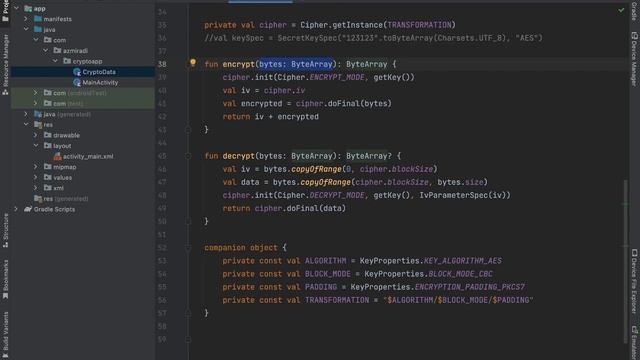Select the MainActivity Kotlin class icon
Viewport: 640px width, 360px height.
[x=77, y=82]
